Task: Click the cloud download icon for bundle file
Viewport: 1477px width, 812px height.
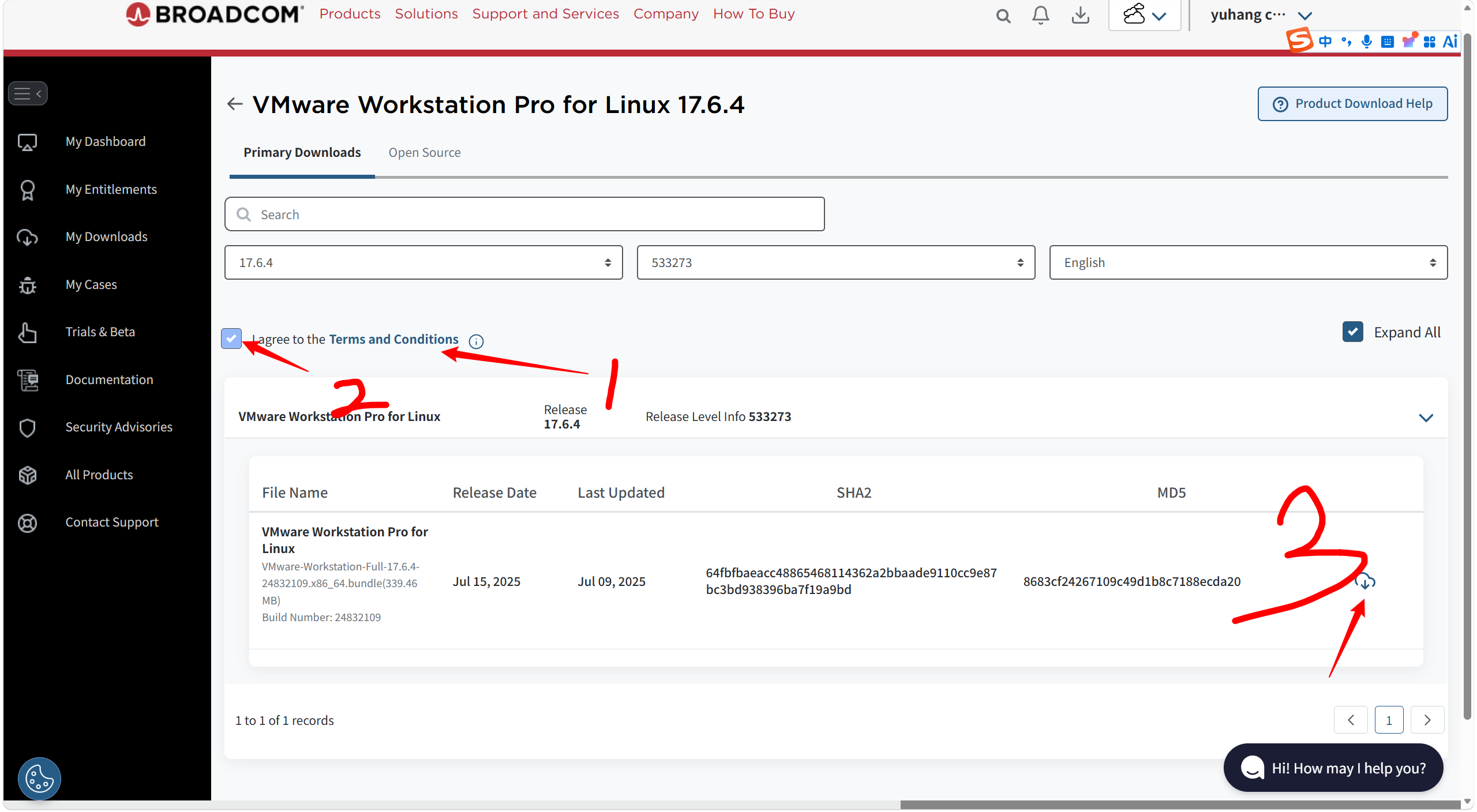Action: pyautogui.click(x=1364, y=581)
